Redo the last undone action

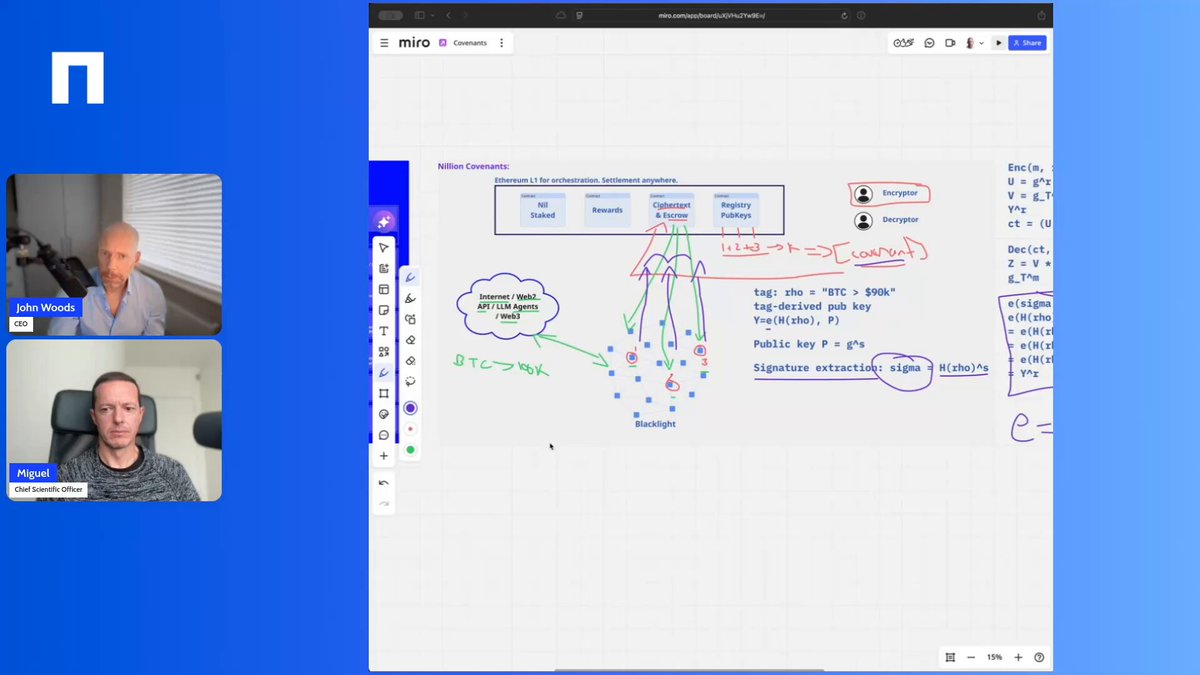(384, 503)
